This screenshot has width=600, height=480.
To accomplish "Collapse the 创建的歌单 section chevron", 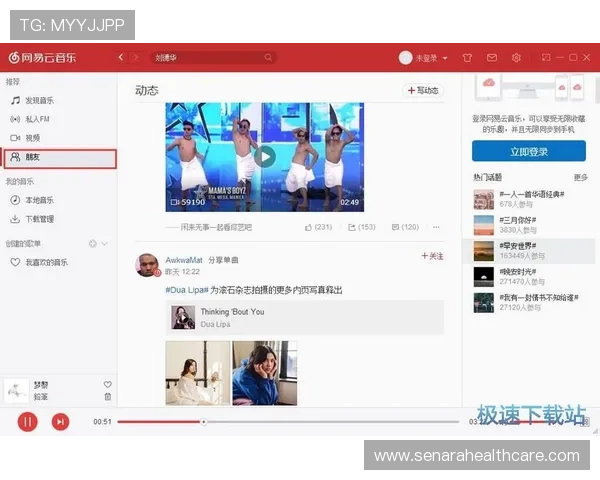I will (104, 243).
